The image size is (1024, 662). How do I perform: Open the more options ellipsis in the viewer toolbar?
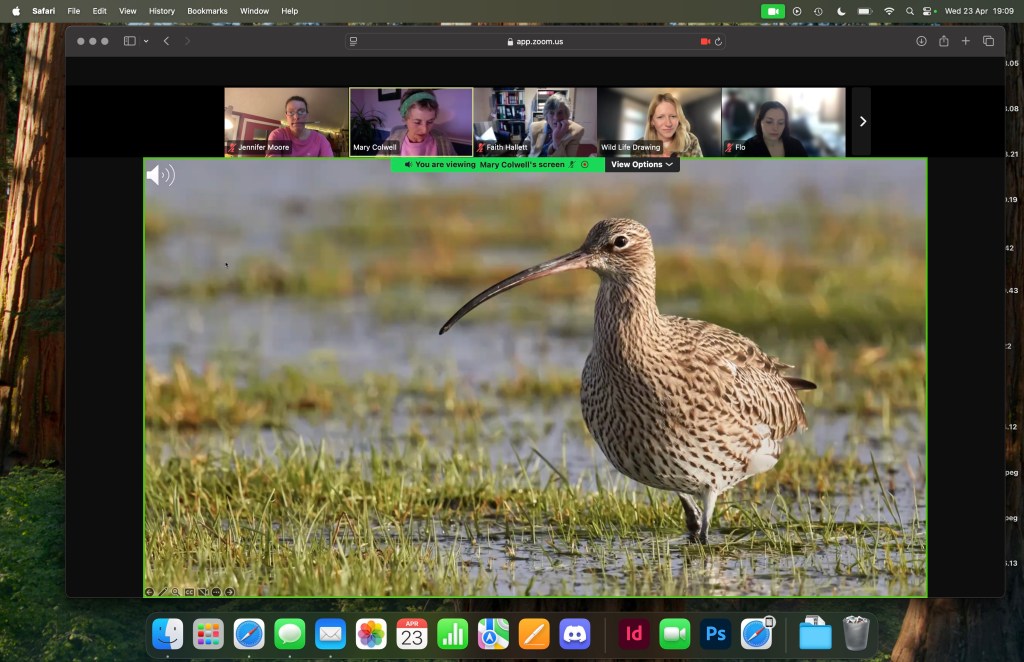[216, 591]
